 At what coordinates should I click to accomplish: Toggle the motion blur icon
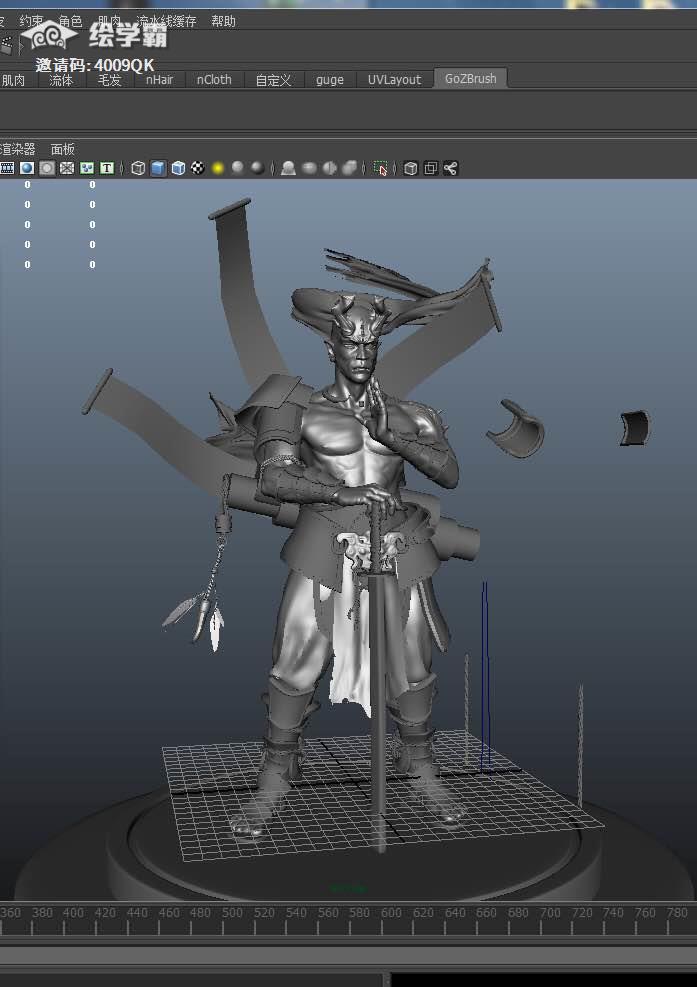point(309,168)
